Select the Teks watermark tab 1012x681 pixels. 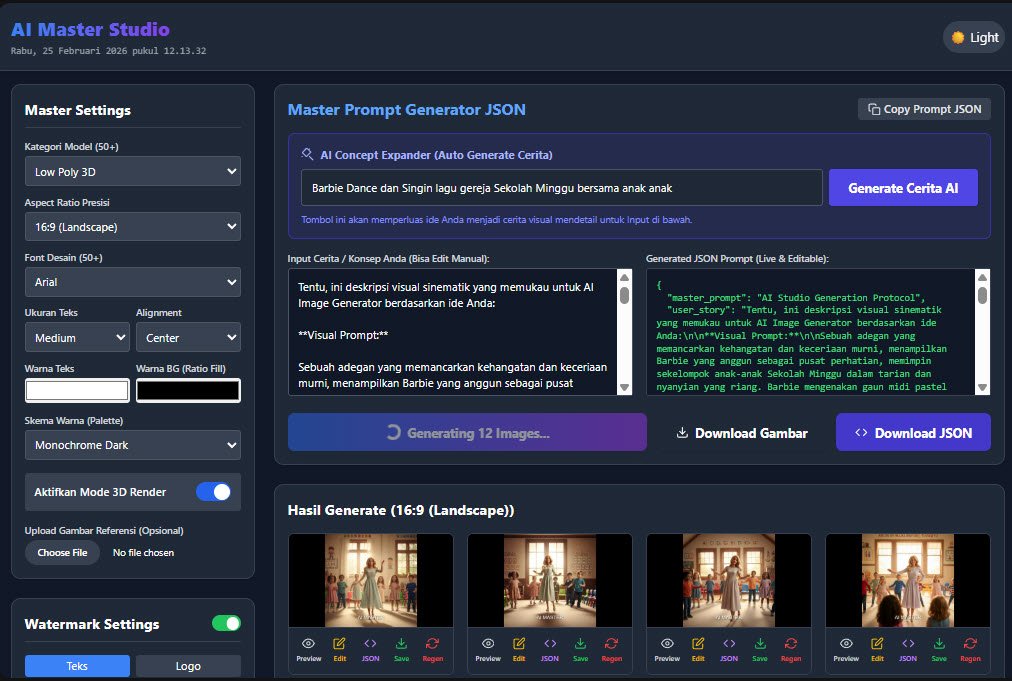tap(77, 666)
